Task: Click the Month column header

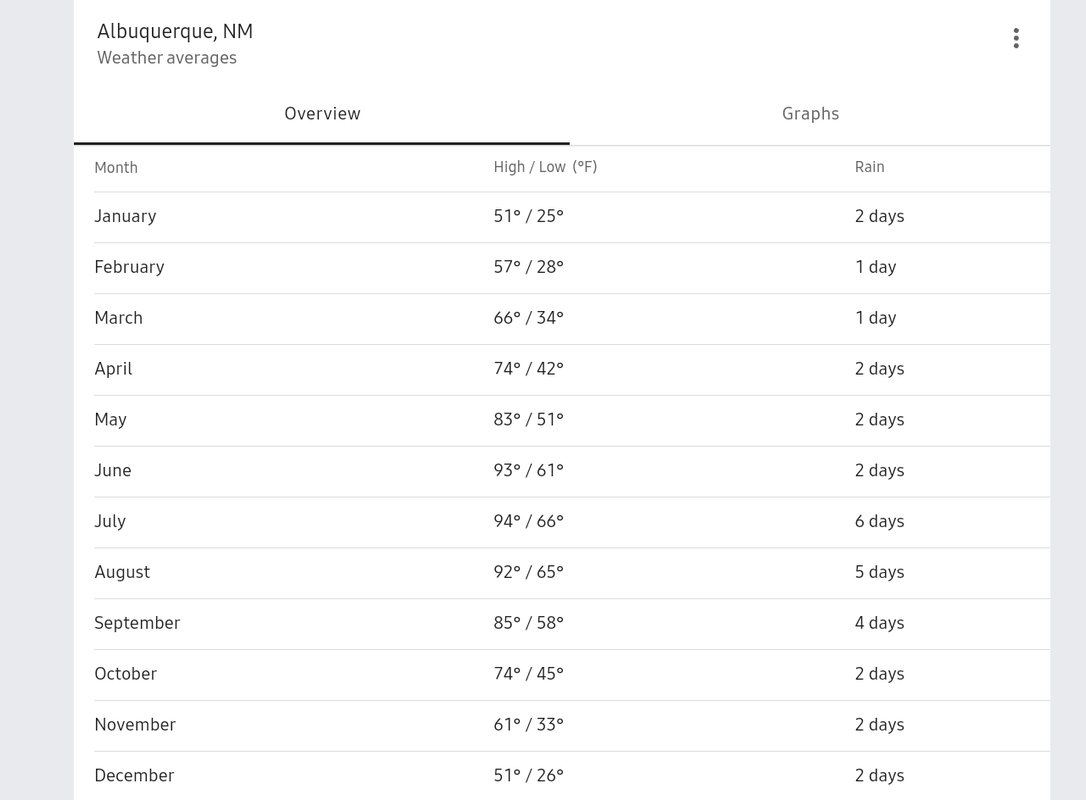Action: tap(116, 167)
